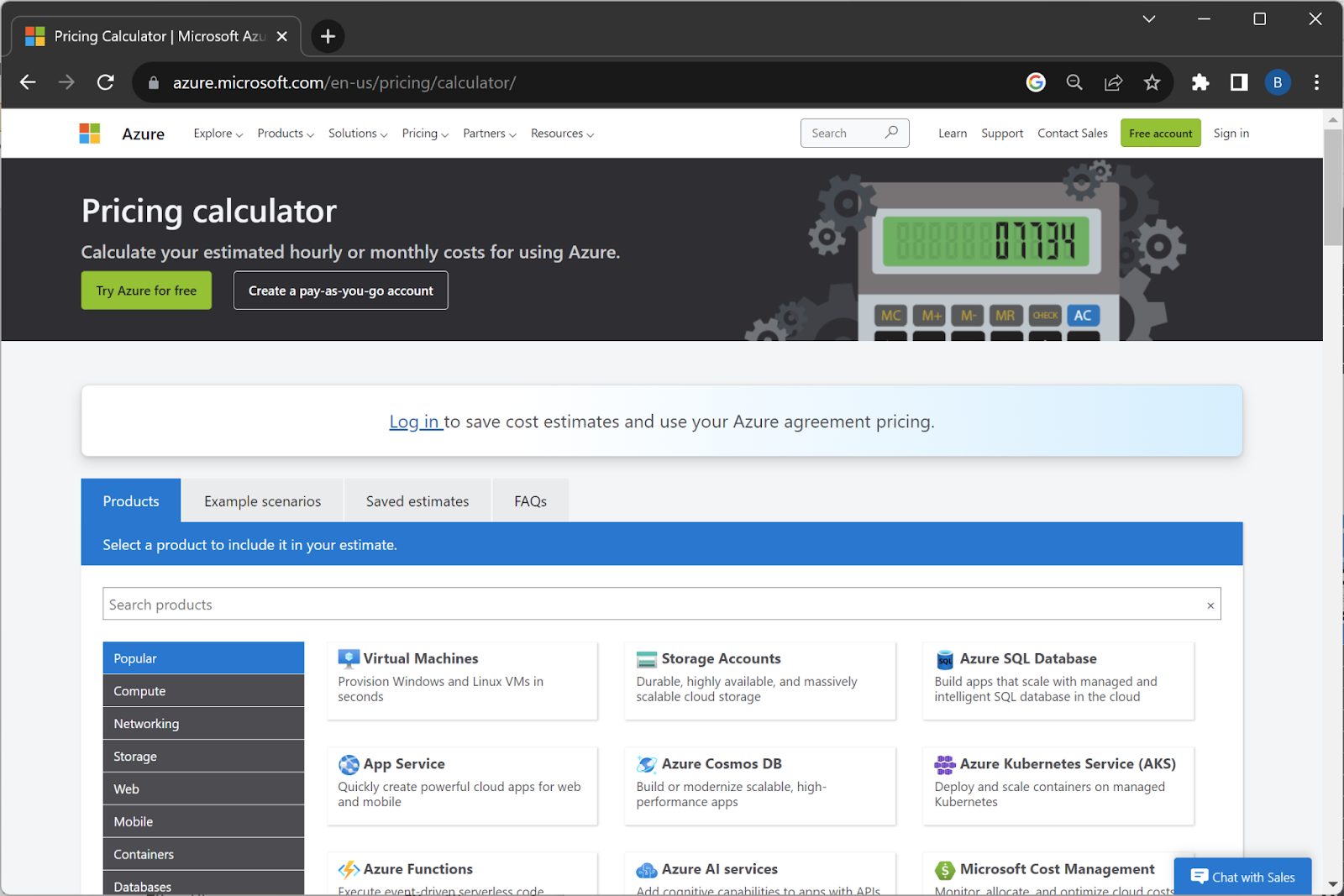Select the Microsoft Cost Management icon
The width and height of the screenshot is (1344, 896).
coord(943,868)
